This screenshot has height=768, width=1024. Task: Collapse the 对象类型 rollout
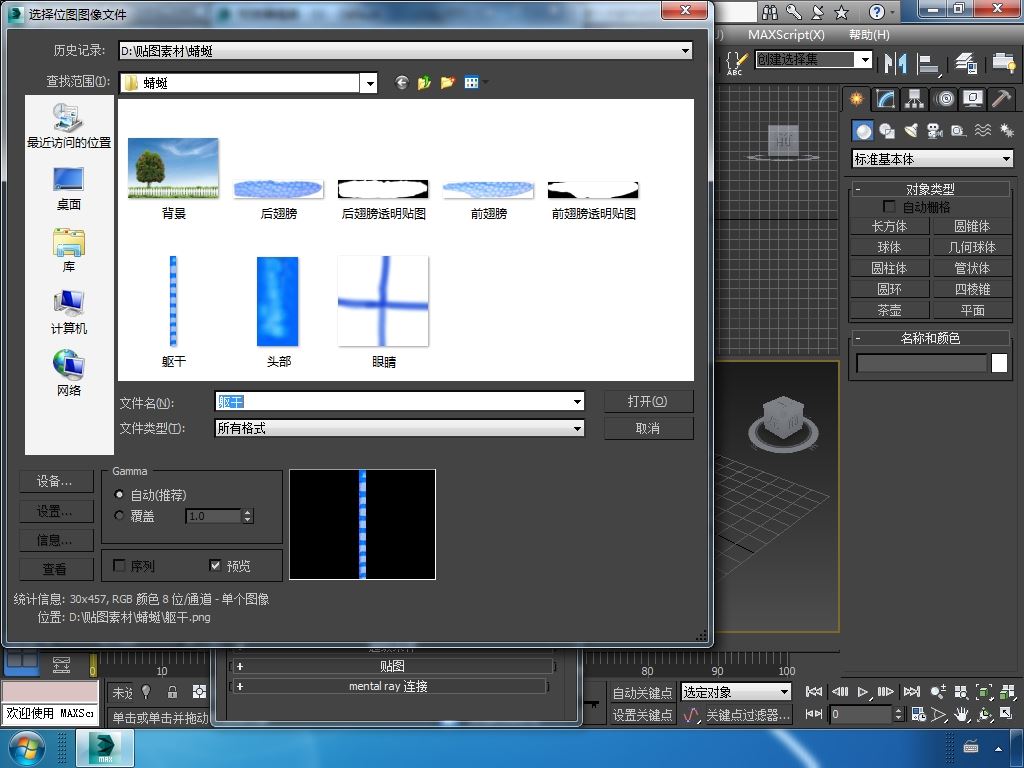(930, 189)
